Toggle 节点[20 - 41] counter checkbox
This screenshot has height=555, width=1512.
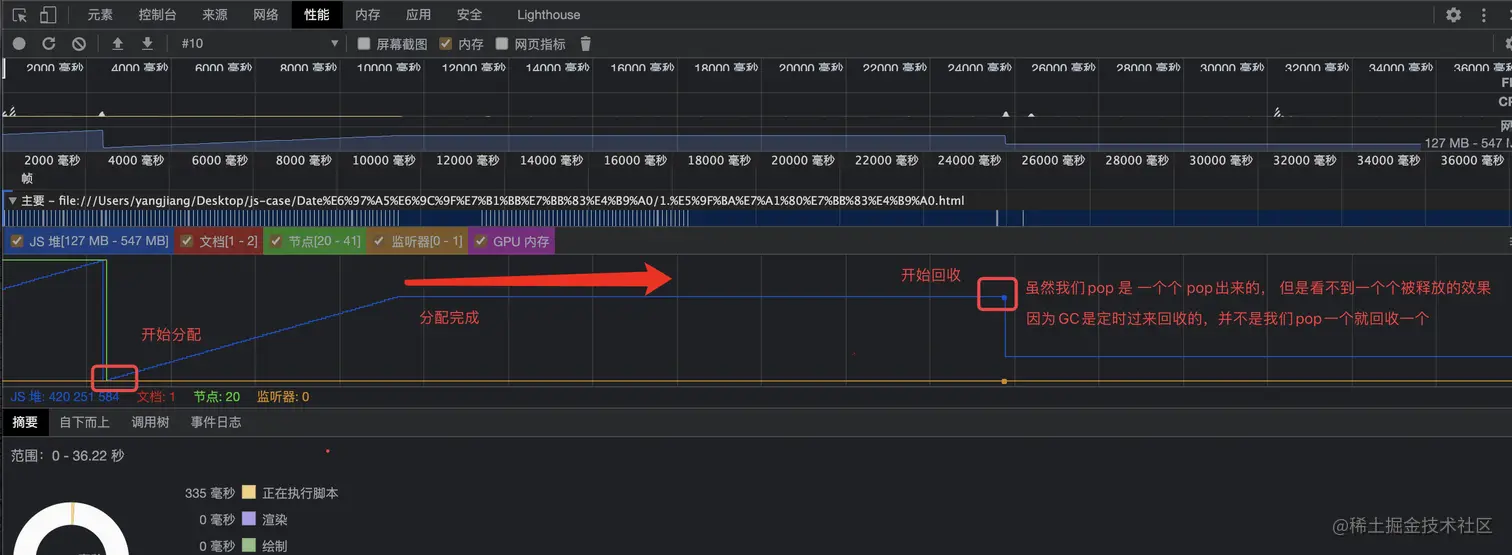277,241
